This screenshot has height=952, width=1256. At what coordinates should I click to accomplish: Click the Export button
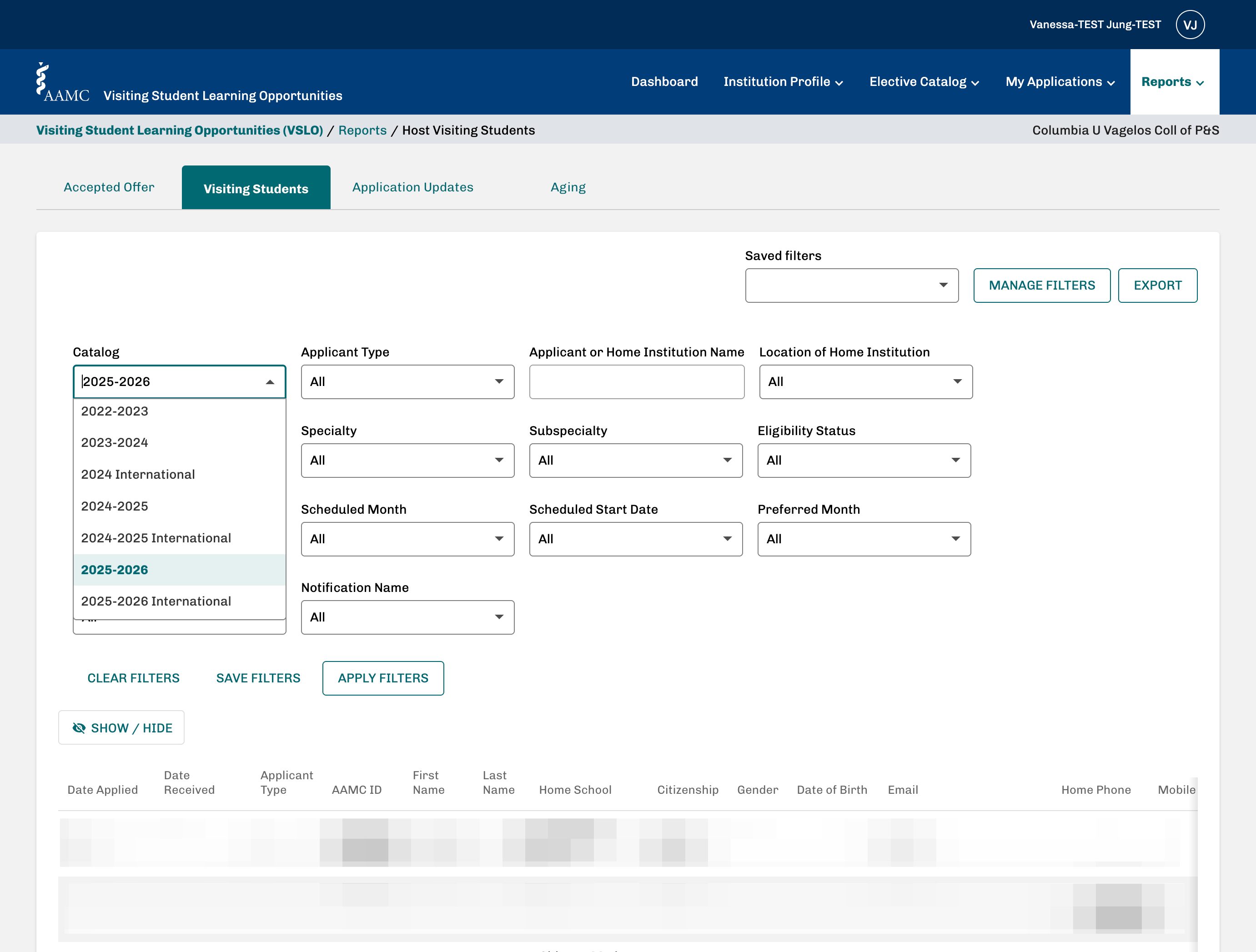click(1158, 286)
